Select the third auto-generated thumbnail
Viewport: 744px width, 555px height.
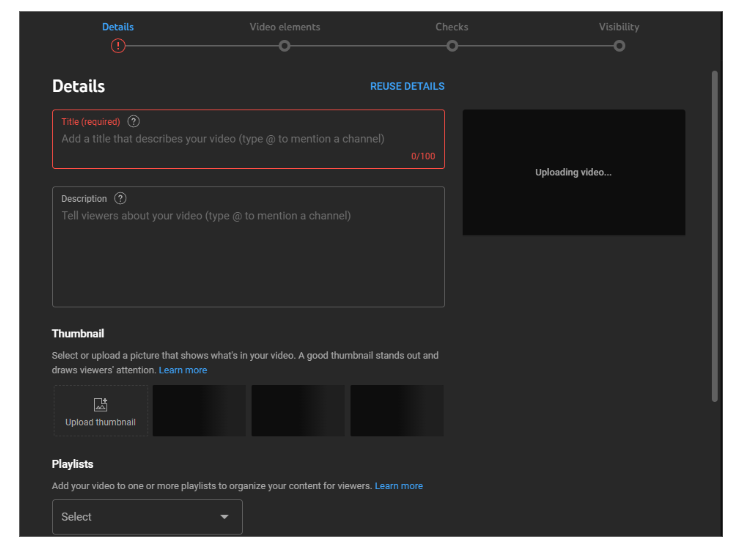(397, 411)
